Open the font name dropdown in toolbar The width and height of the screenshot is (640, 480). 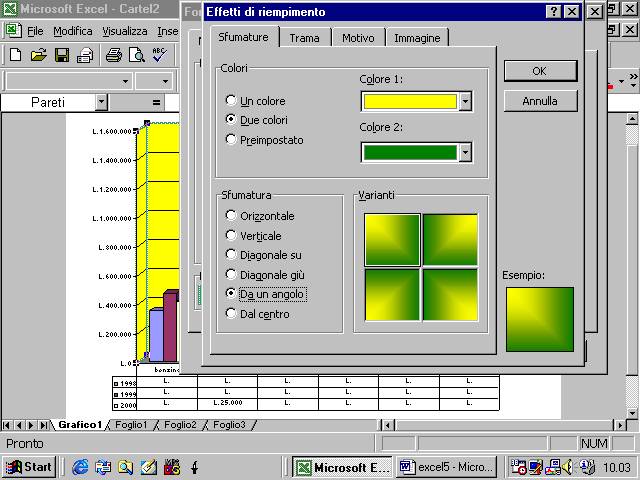point(125,81)
